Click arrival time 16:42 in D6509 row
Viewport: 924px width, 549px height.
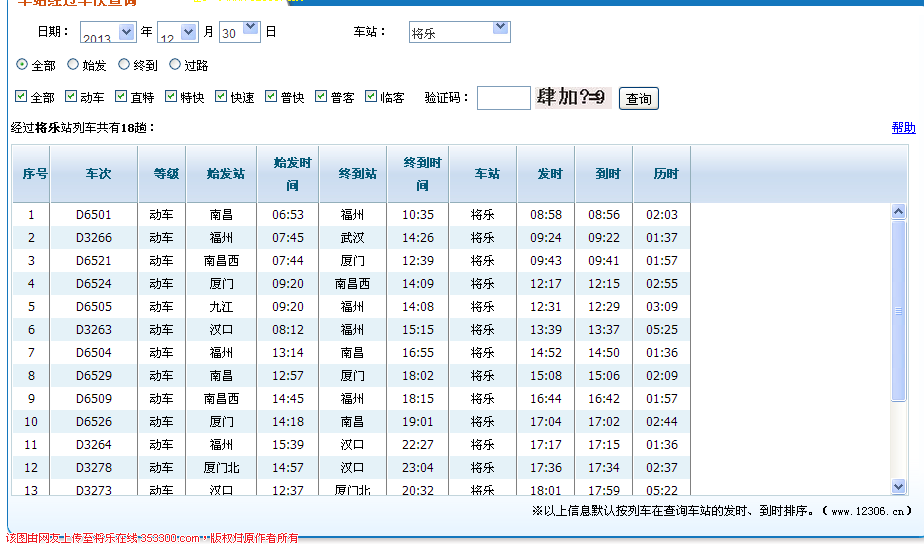pyautogui.click(x=604, y=398)
